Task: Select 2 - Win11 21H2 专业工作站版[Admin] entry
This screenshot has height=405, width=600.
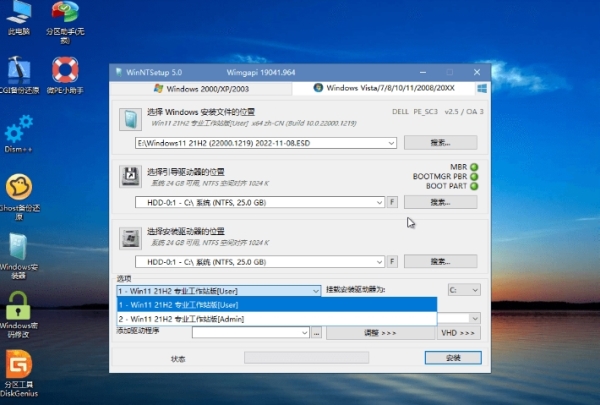Action: pos(277,319)
